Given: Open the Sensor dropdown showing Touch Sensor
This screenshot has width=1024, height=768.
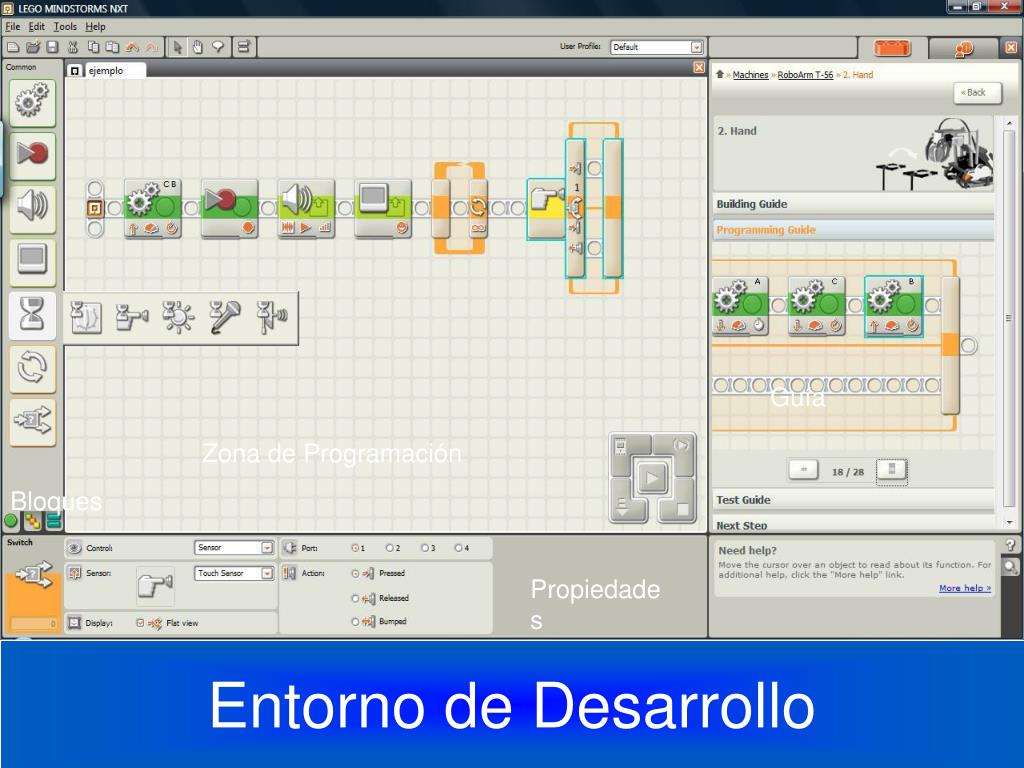Looking at the screenshot, I should coord(234,573).
